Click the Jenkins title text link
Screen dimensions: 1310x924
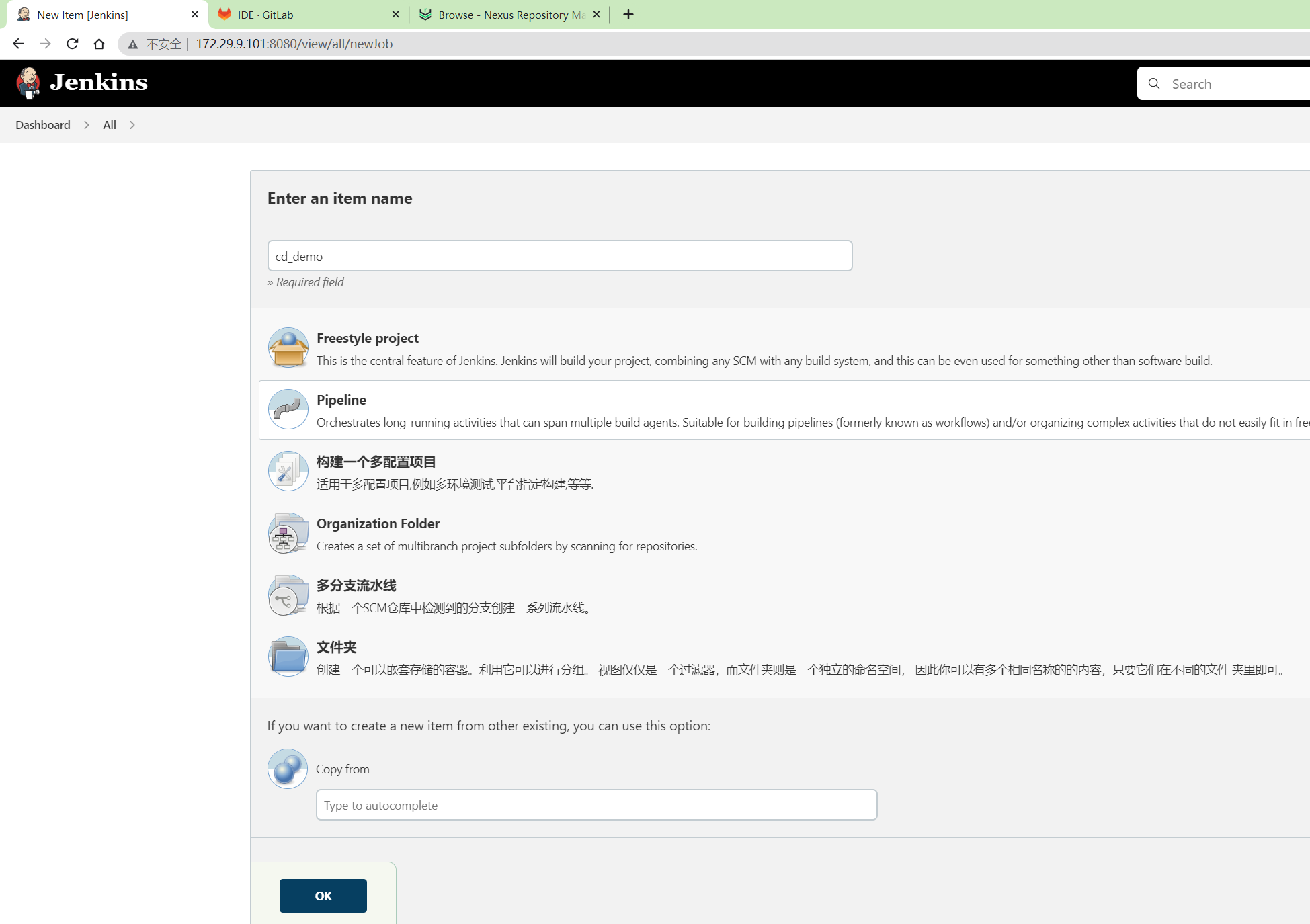[99, 82]
